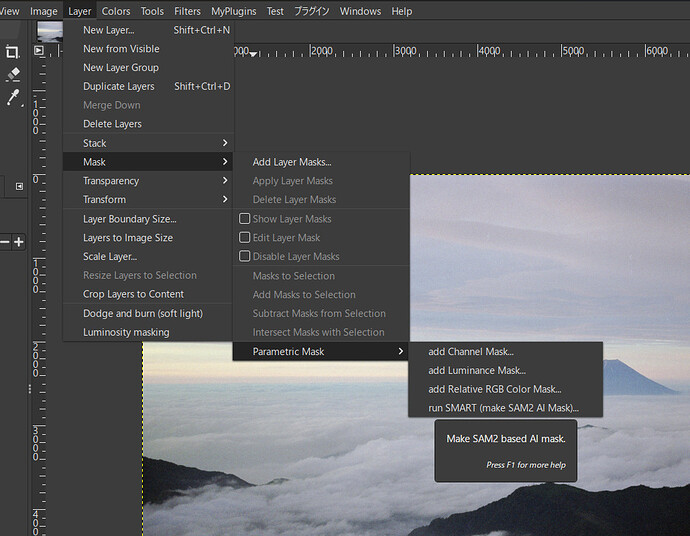
Task: Select the Crop tool
Action: [x=12, y=51]
